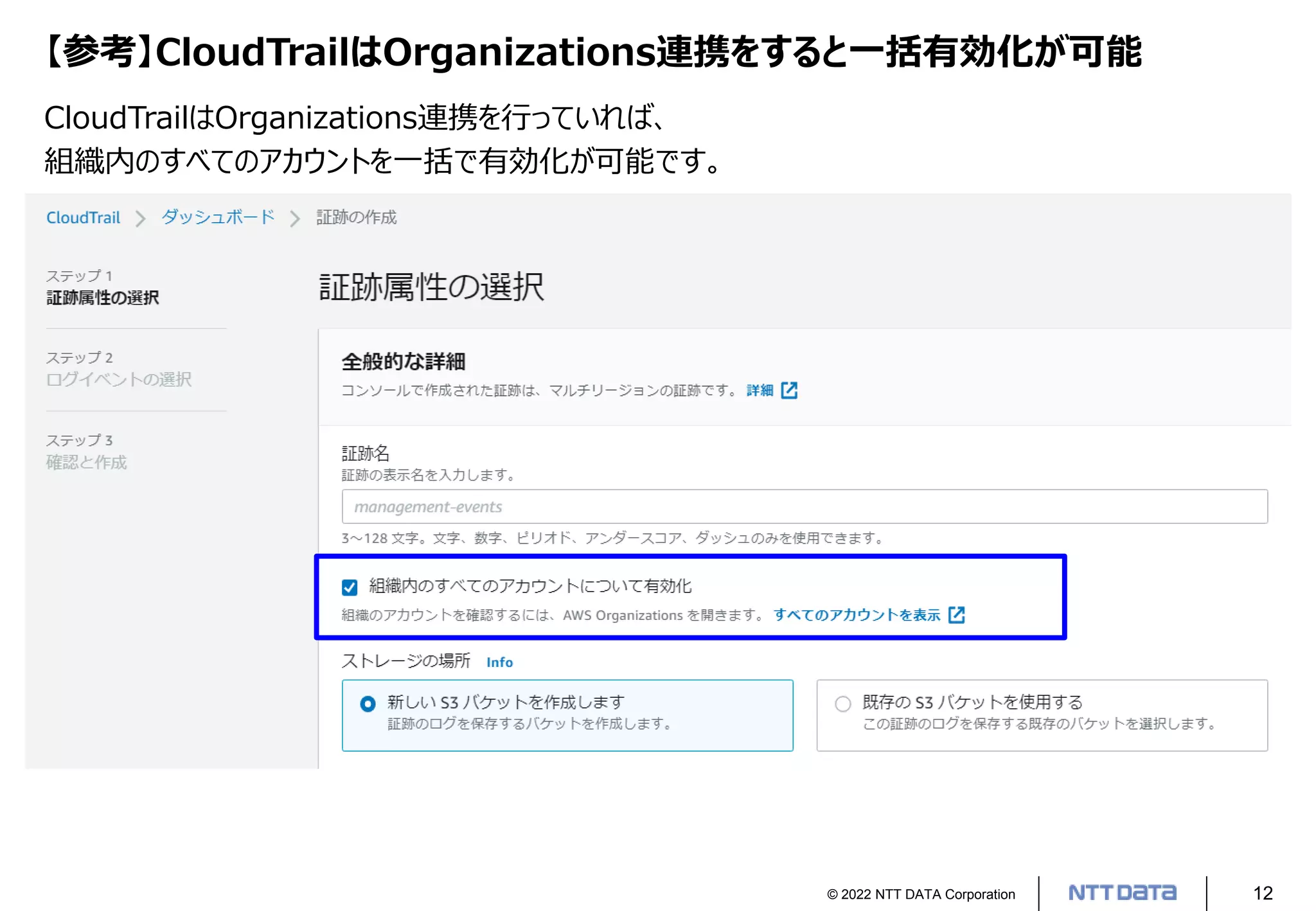This screenshot has width=1316, height=911.
Task: Click the external link icon beside 詳細
Action: tap(789, 391)
